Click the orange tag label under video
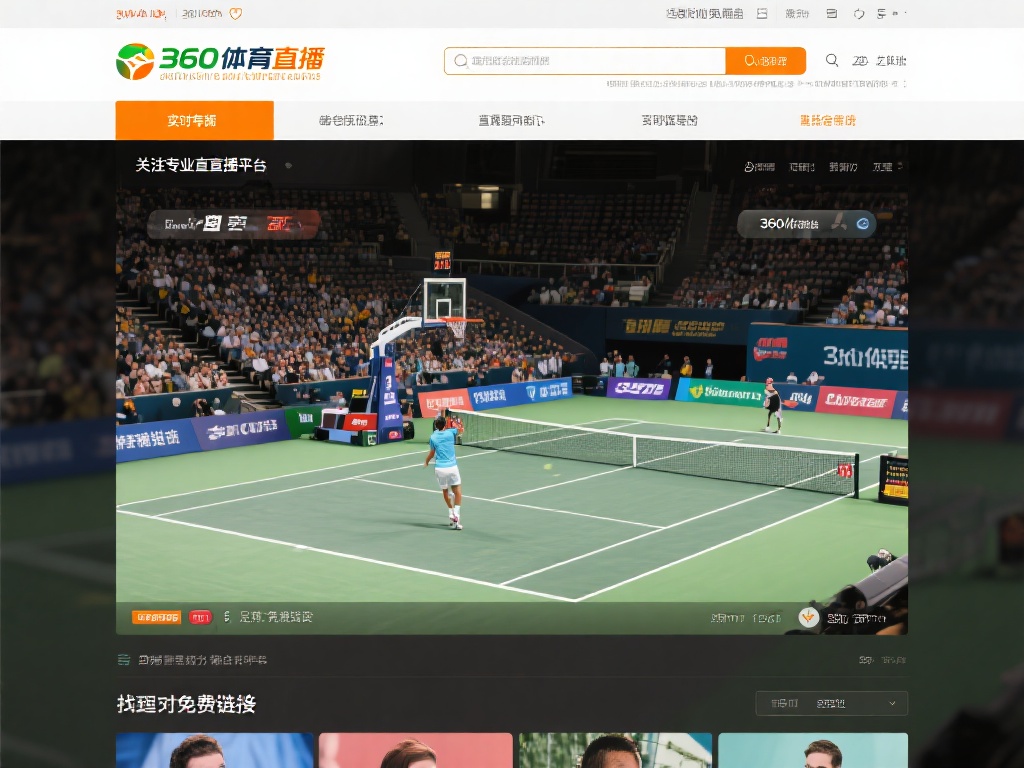 click(156, 618)
